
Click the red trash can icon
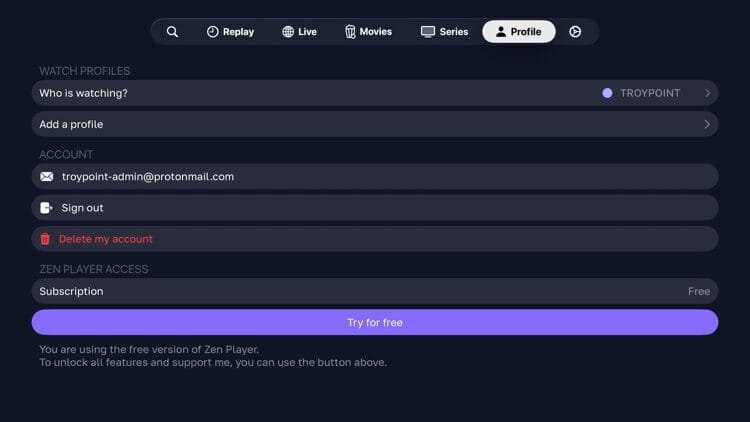pyautogui.click(x=45, y=239)
